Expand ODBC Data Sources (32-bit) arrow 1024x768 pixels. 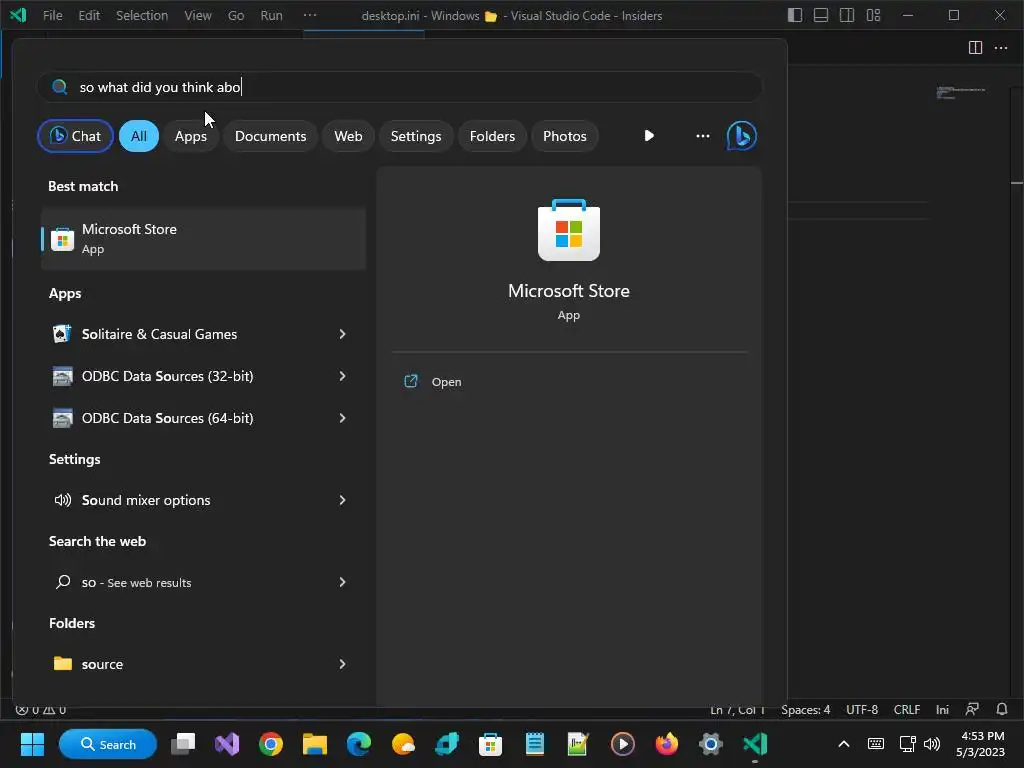[x=342, y=376]
